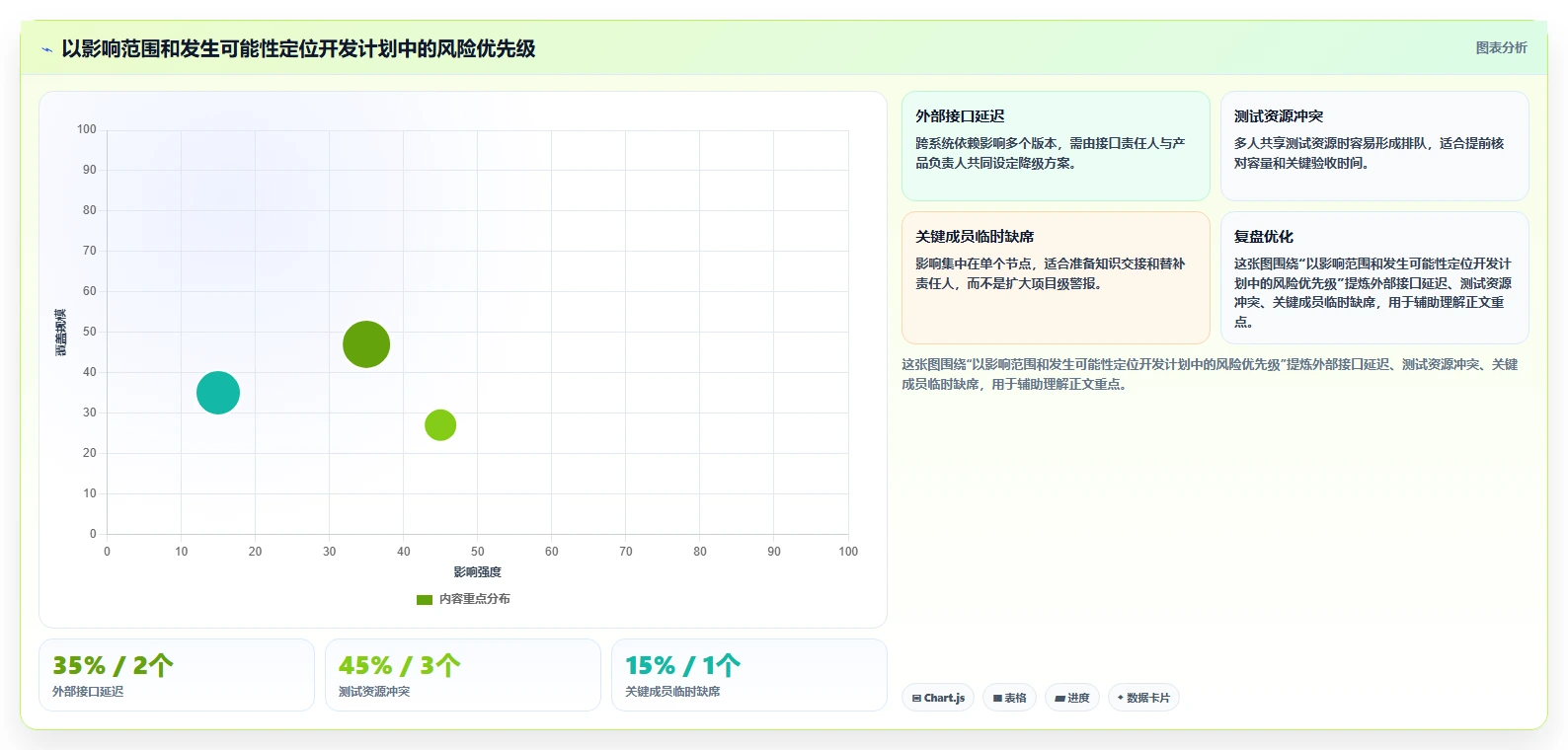Click the 关键成员临时缺席 label under 15%
The image size is (1568, 750).
[x=672, y=692]
